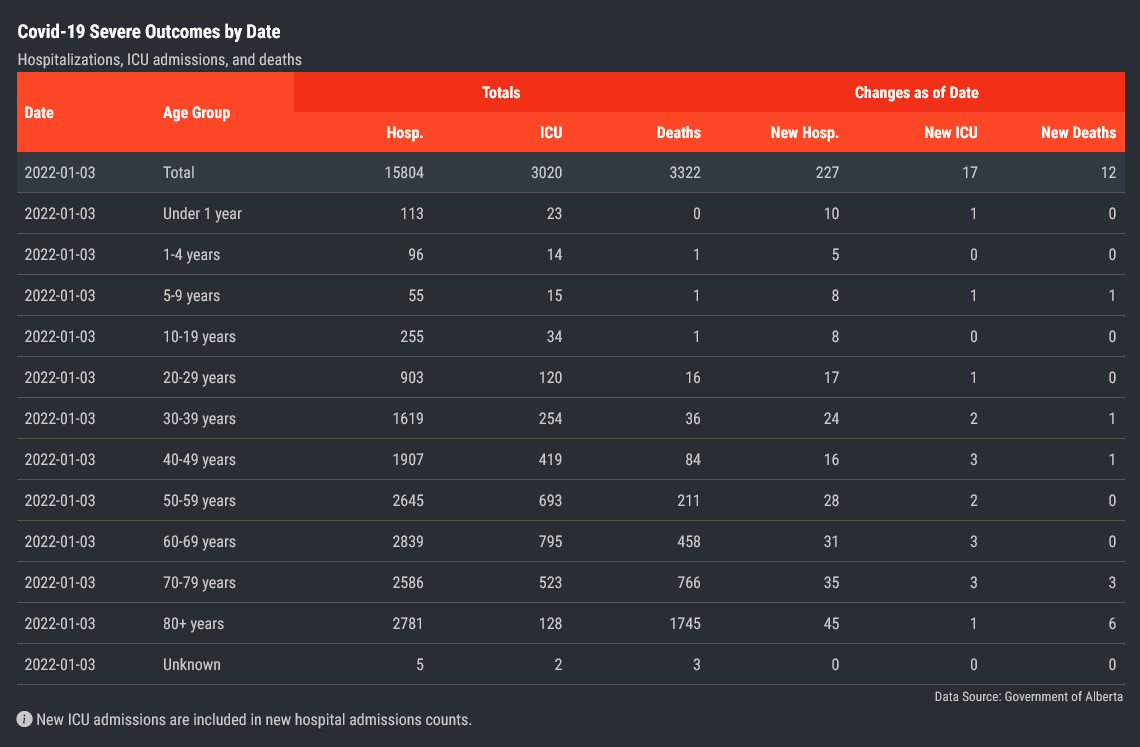This screenshot has height=747, width=1140.
Task: Select ICU value 254 in 30-39 years row
Action: click(550, 418)
